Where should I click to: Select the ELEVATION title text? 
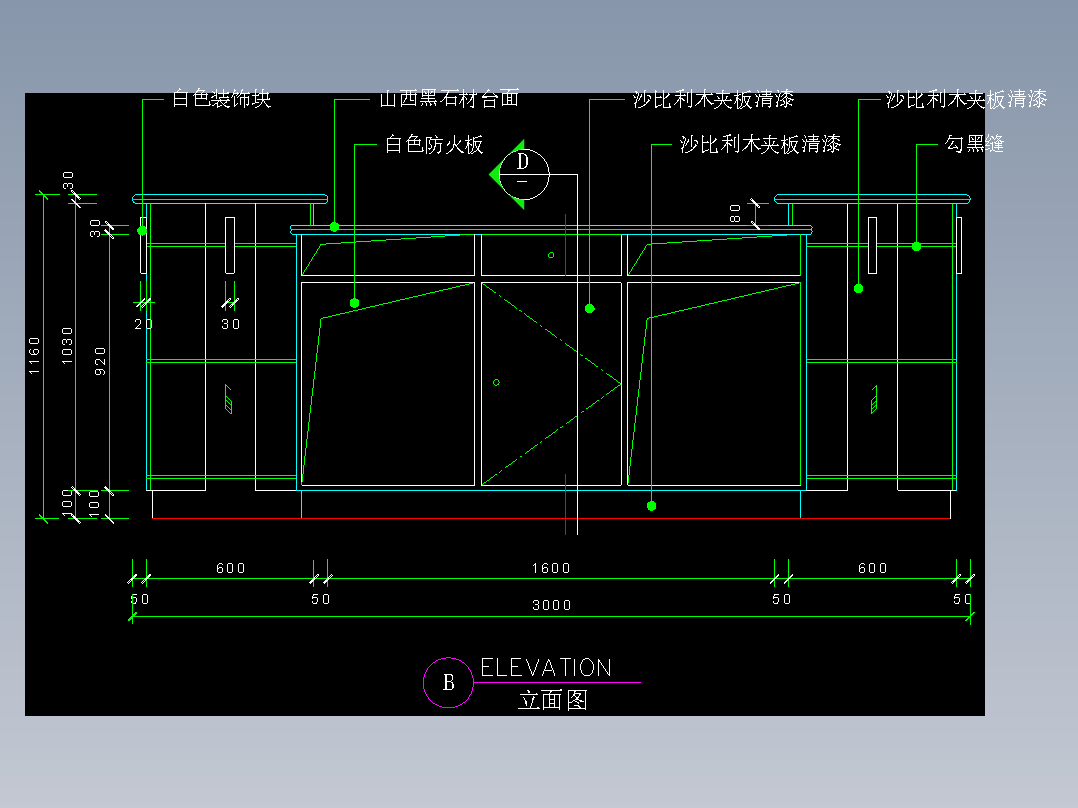pyautogui.click(x=547, y=666)
